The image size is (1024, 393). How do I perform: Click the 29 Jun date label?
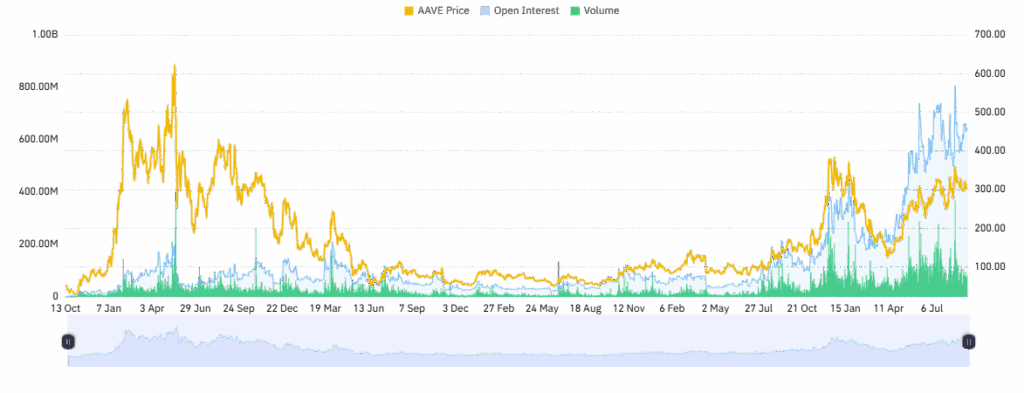point(195,308)
